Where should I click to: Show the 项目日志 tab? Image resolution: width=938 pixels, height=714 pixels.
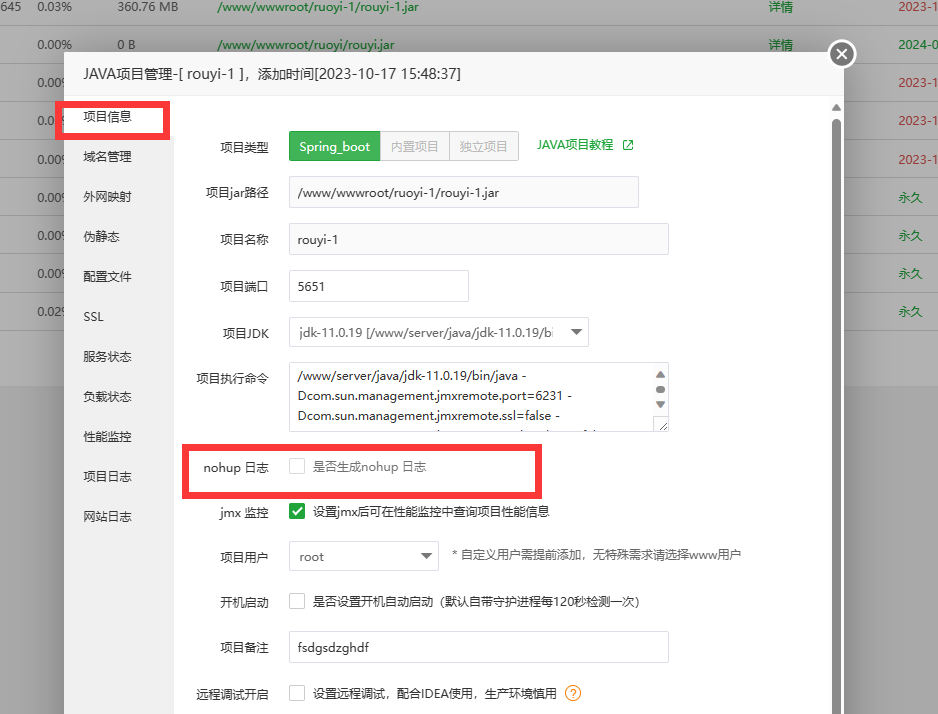(107, 477)
